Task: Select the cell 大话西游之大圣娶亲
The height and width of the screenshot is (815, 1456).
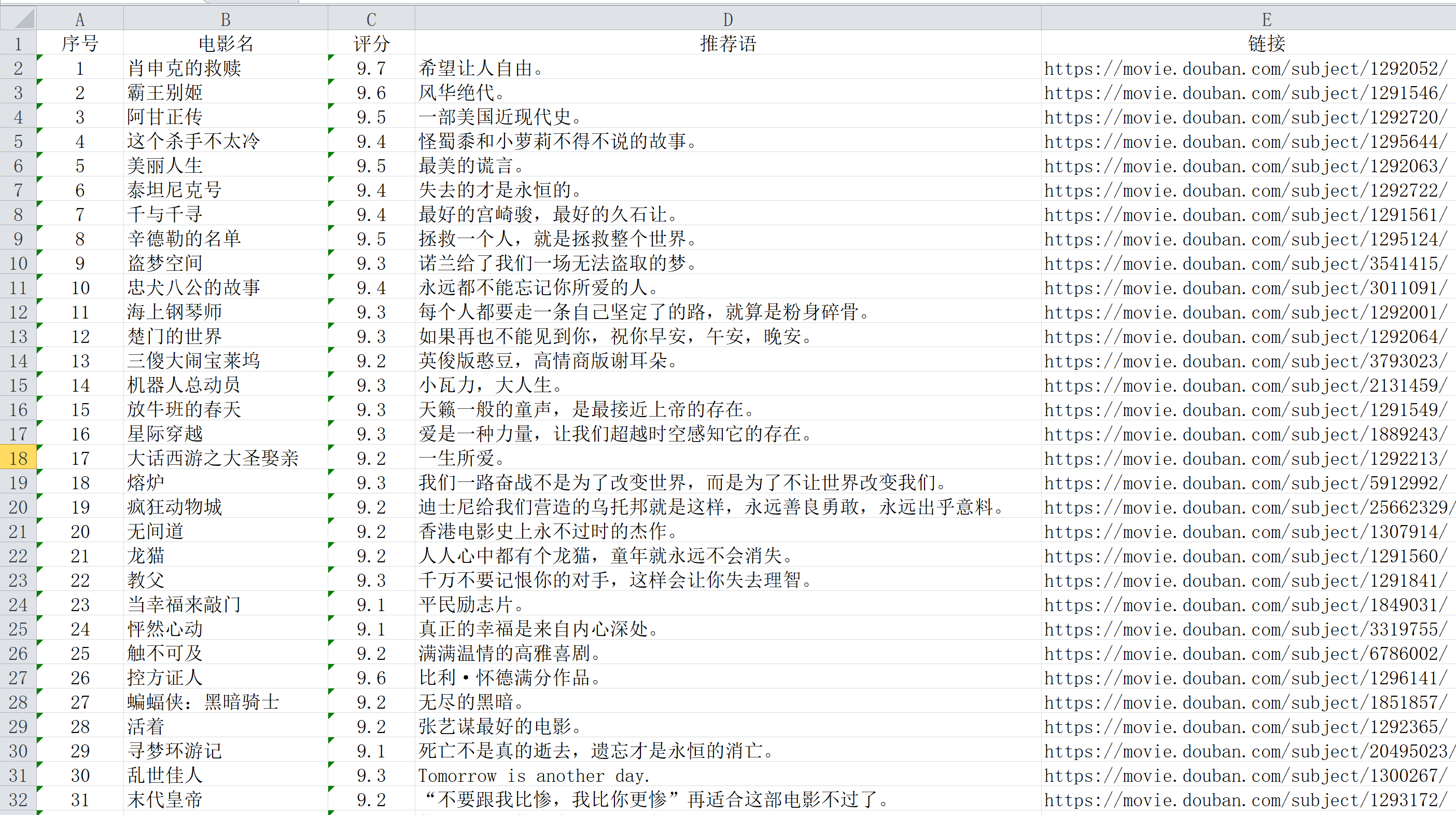Action: (226, 458)
